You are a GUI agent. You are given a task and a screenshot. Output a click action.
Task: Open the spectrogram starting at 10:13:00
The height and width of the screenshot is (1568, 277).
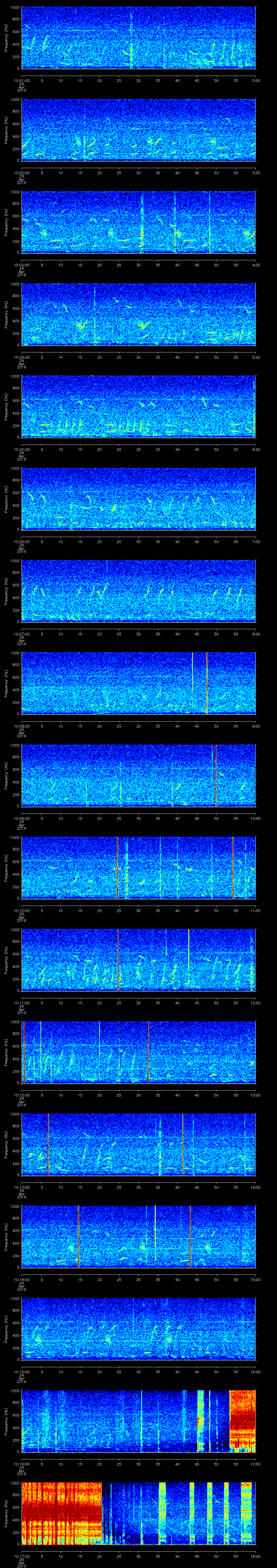click(x=138, y=1144)
